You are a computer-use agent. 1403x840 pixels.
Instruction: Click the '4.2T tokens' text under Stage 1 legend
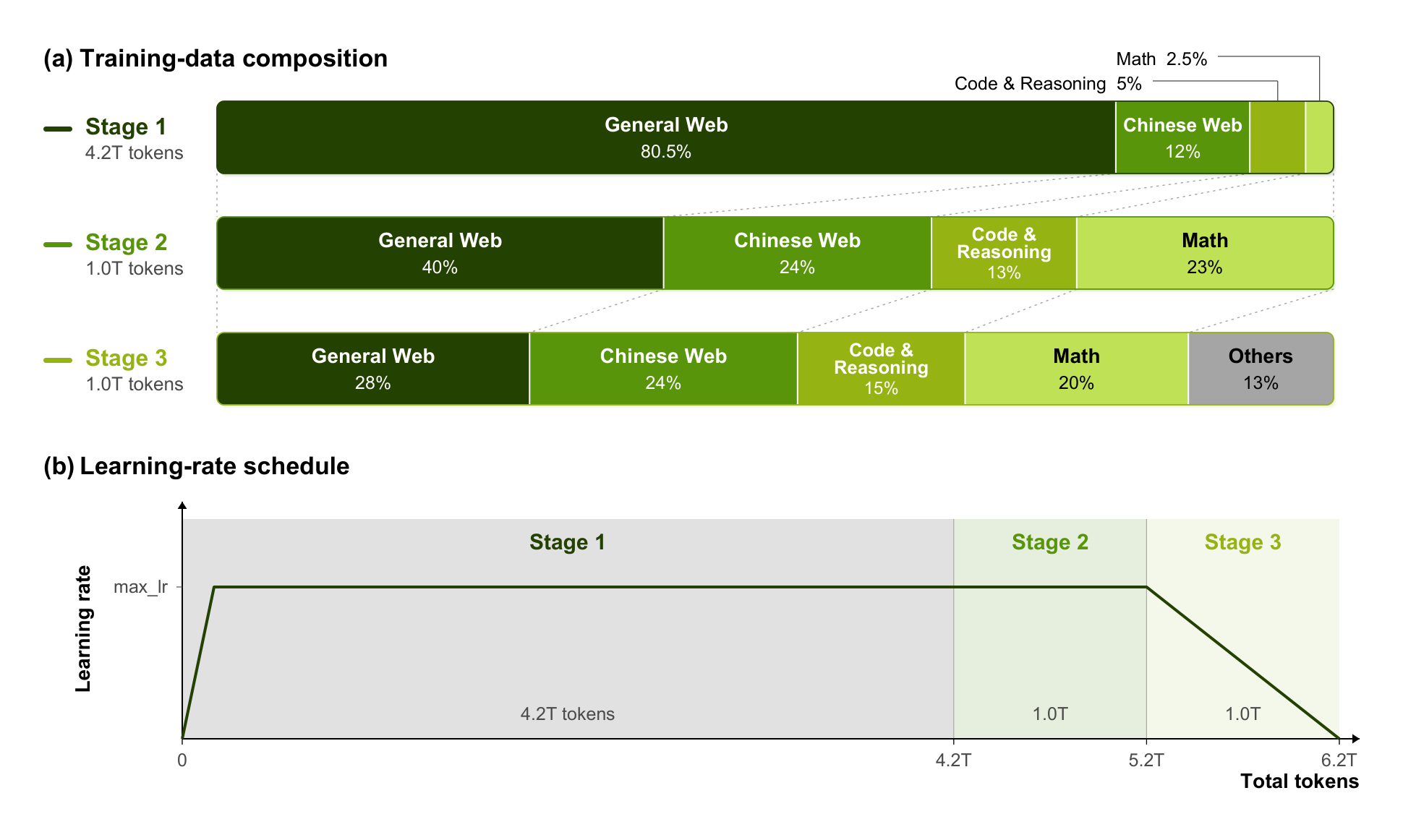135,153
